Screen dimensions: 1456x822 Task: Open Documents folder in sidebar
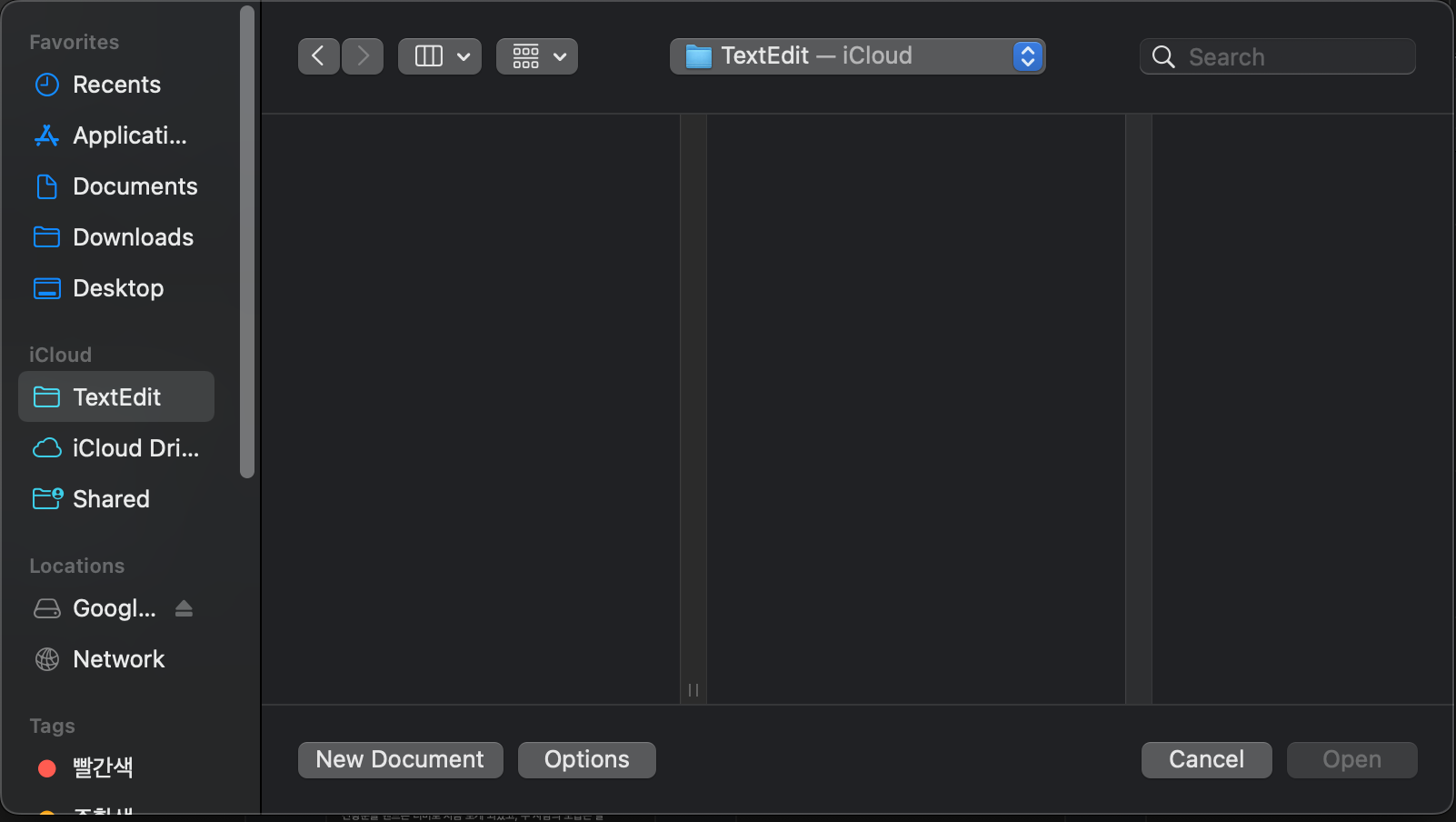[x=116, y=186]
